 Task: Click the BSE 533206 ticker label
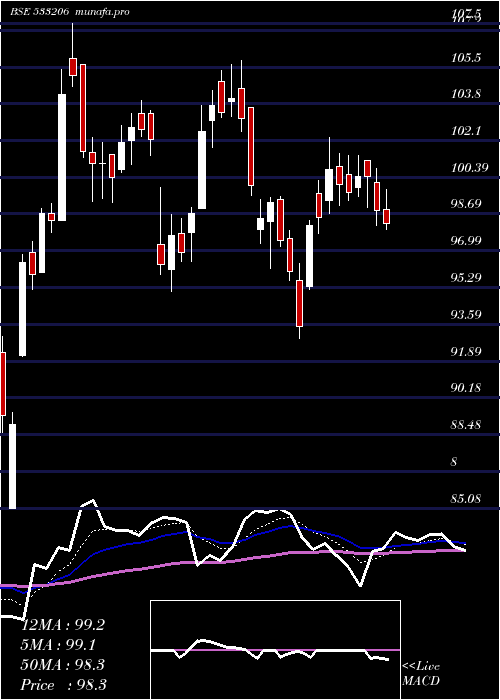(39, 12)
